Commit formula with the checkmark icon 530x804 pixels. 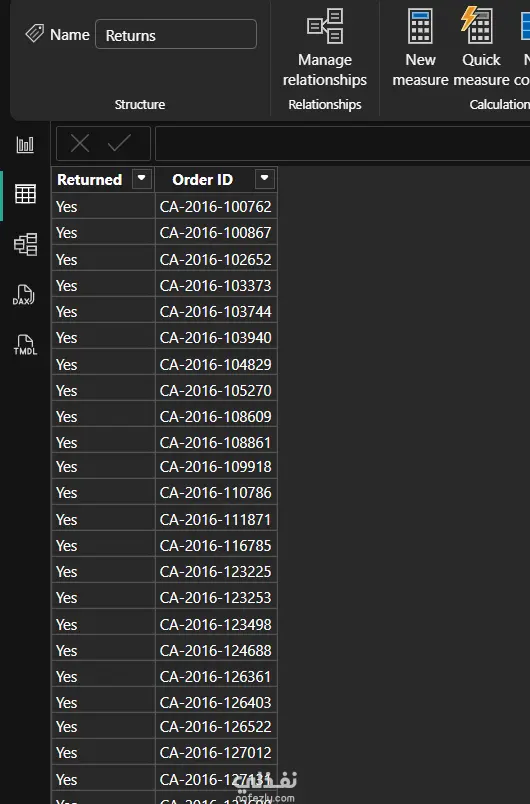119,143
